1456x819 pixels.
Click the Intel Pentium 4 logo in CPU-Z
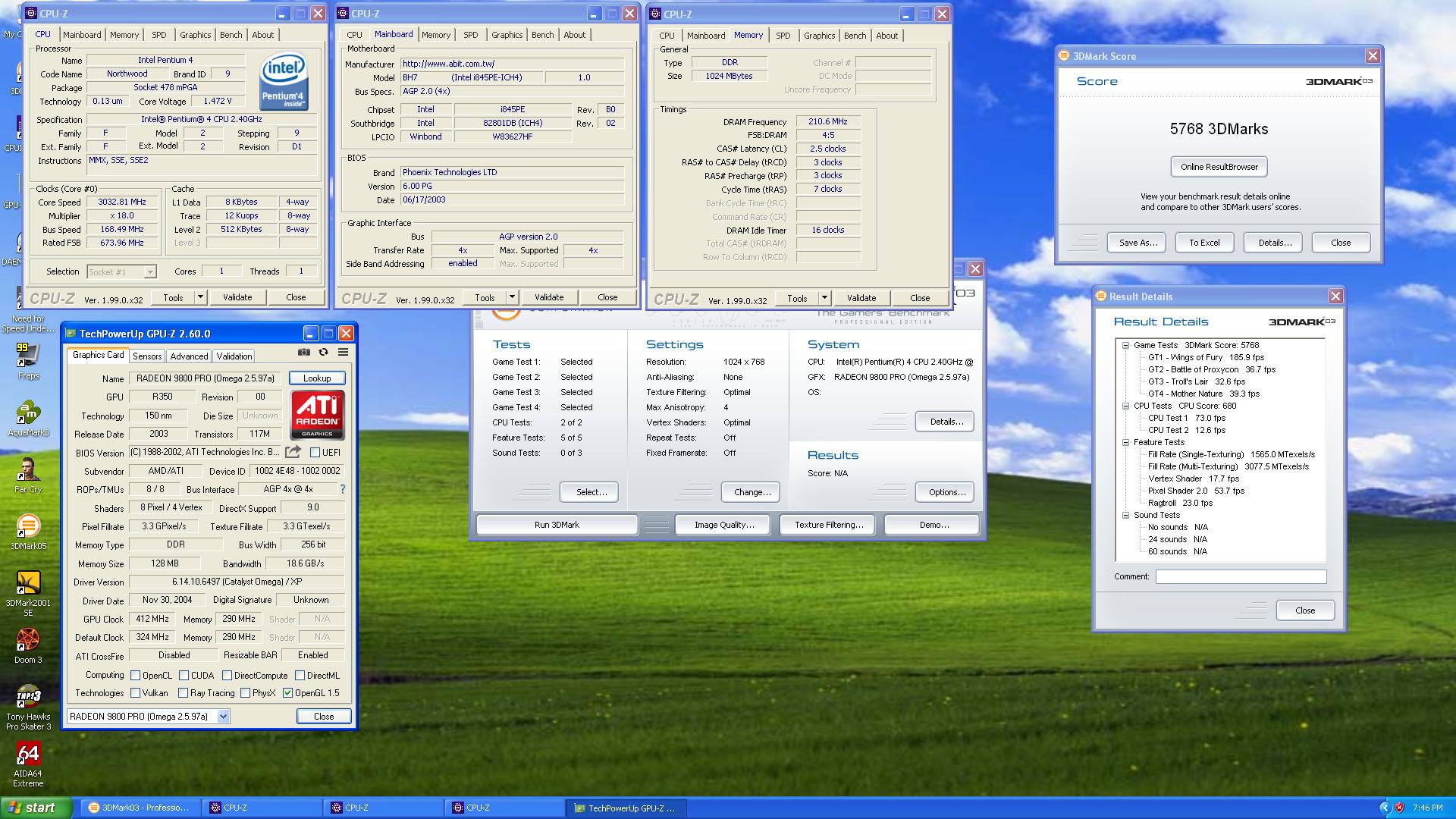[x=284, y=81]
